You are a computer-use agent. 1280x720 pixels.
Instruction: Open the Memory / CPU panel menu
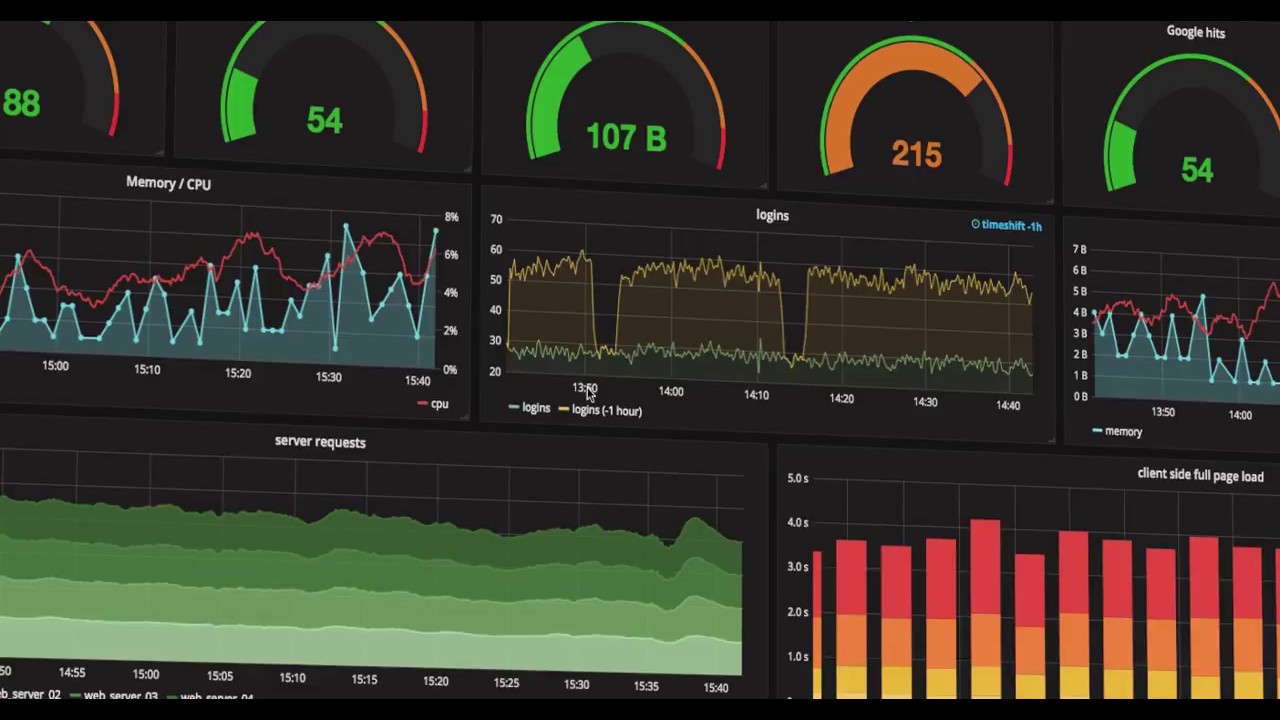coord(168,183)
